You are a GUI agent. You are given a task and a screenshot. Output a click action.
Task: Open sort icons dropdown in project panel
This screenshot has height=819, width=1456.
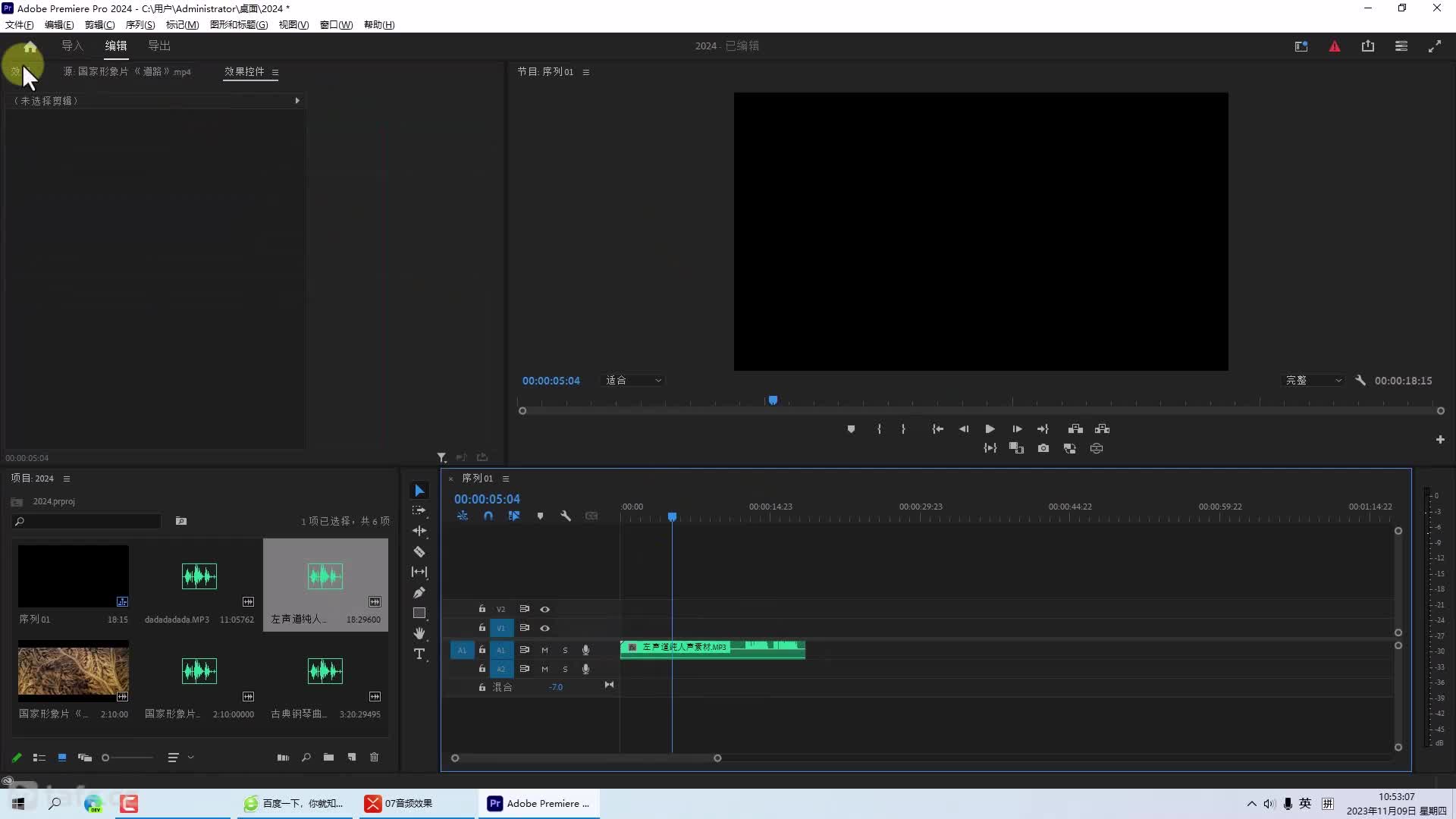coord(180,757)
